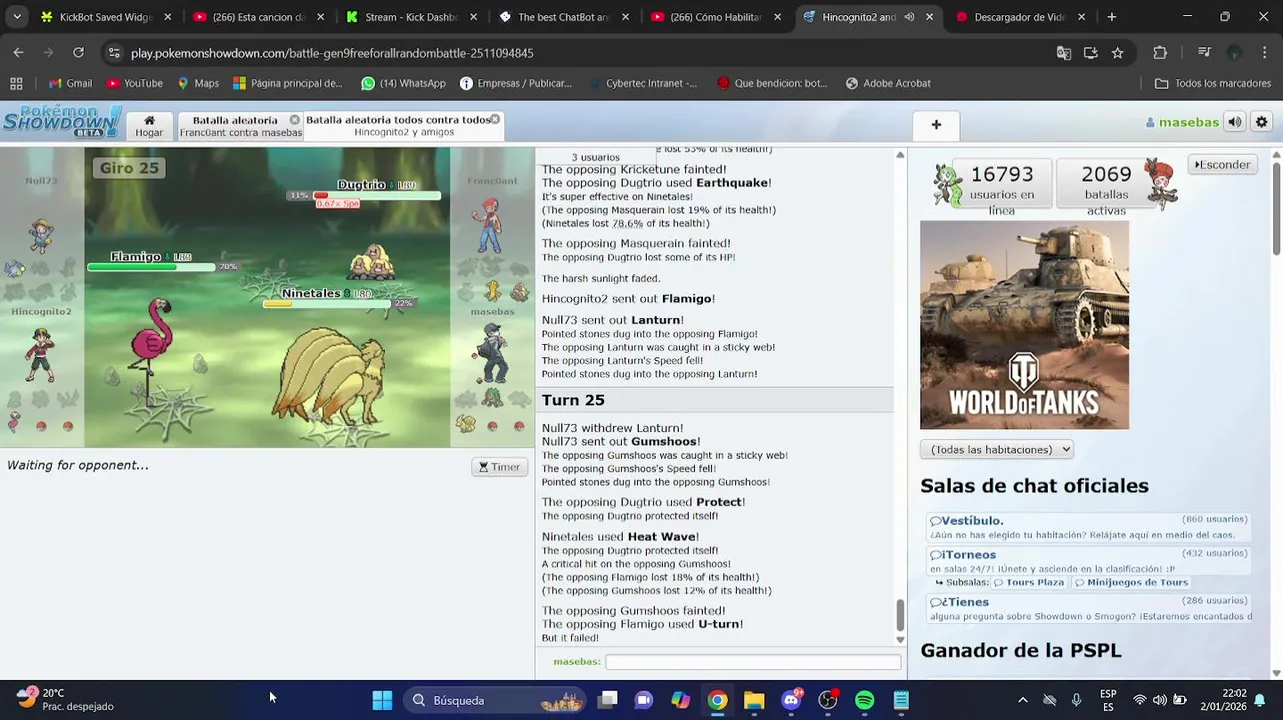
Task: Click the plus button to join a room
Action: [936, 125]
